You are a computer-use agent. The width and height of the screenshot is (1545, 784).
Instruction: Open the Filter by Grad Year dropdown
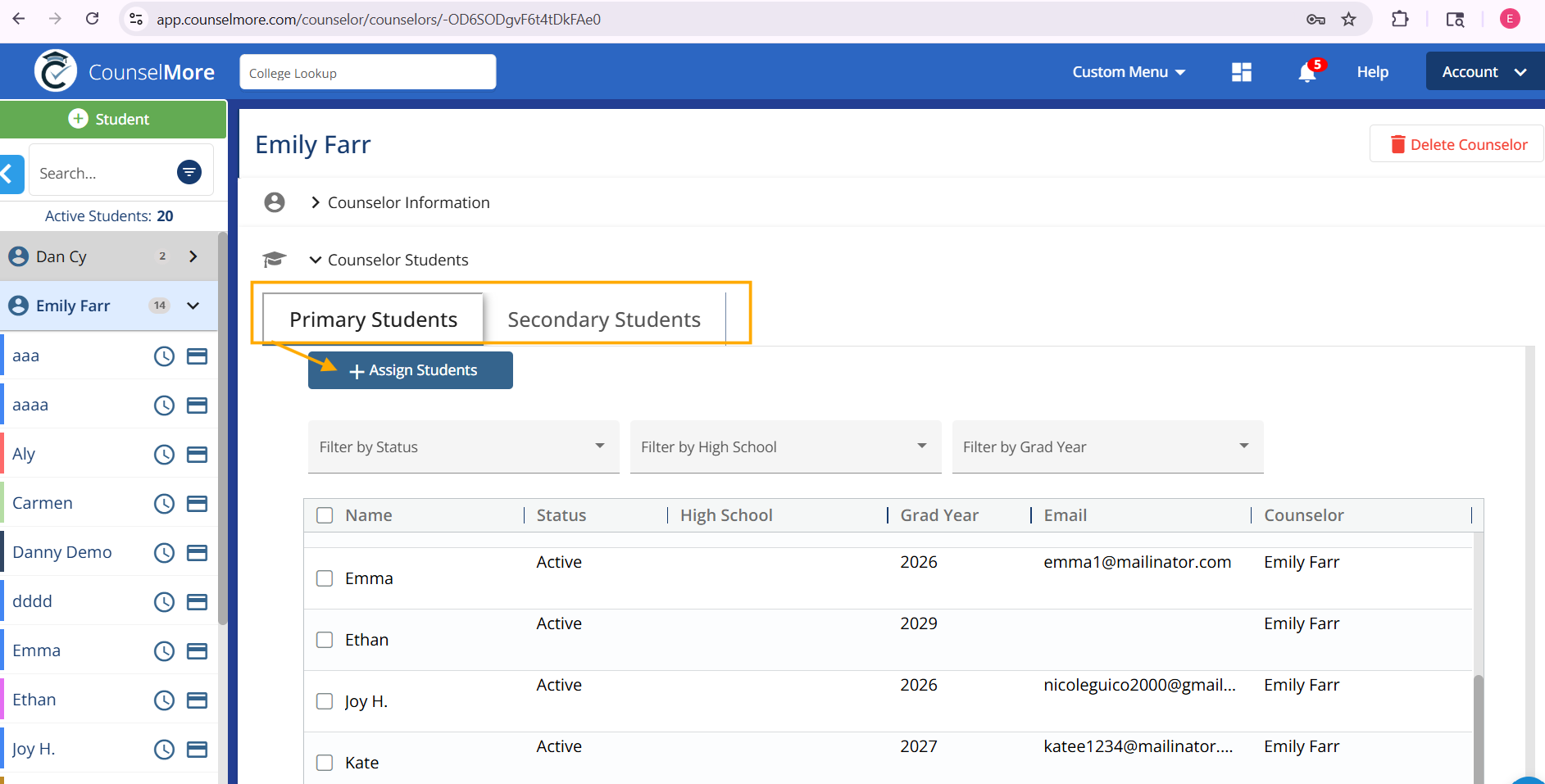[x=1106, y=446]
